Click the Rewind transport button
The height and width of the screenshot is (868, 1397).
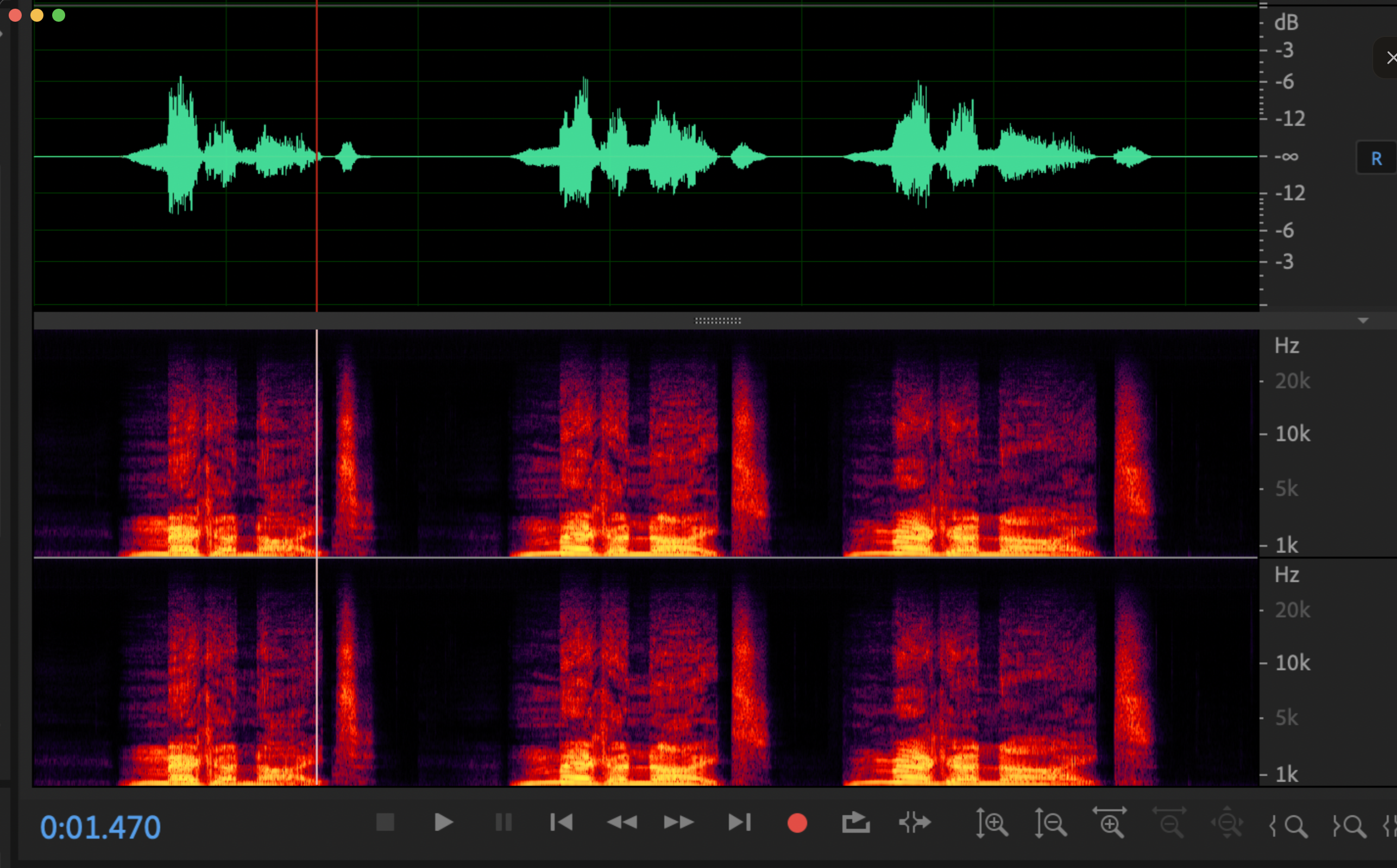click(x=621, y=822)
